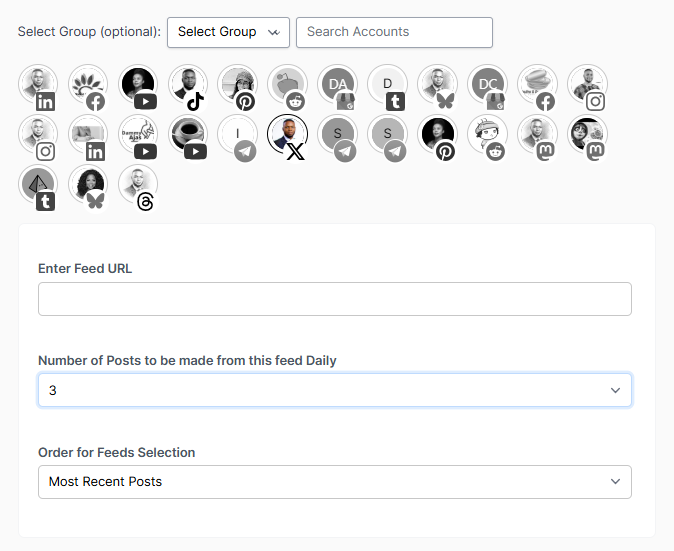Click the Search Accounts field

[x=394, y=32]
